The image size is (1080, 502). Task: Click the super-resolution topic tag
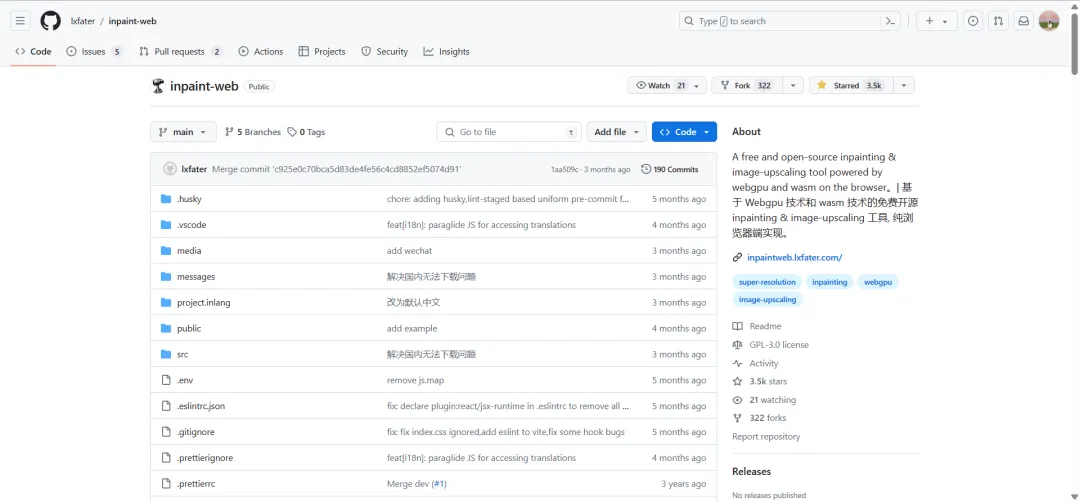point(767,282)
